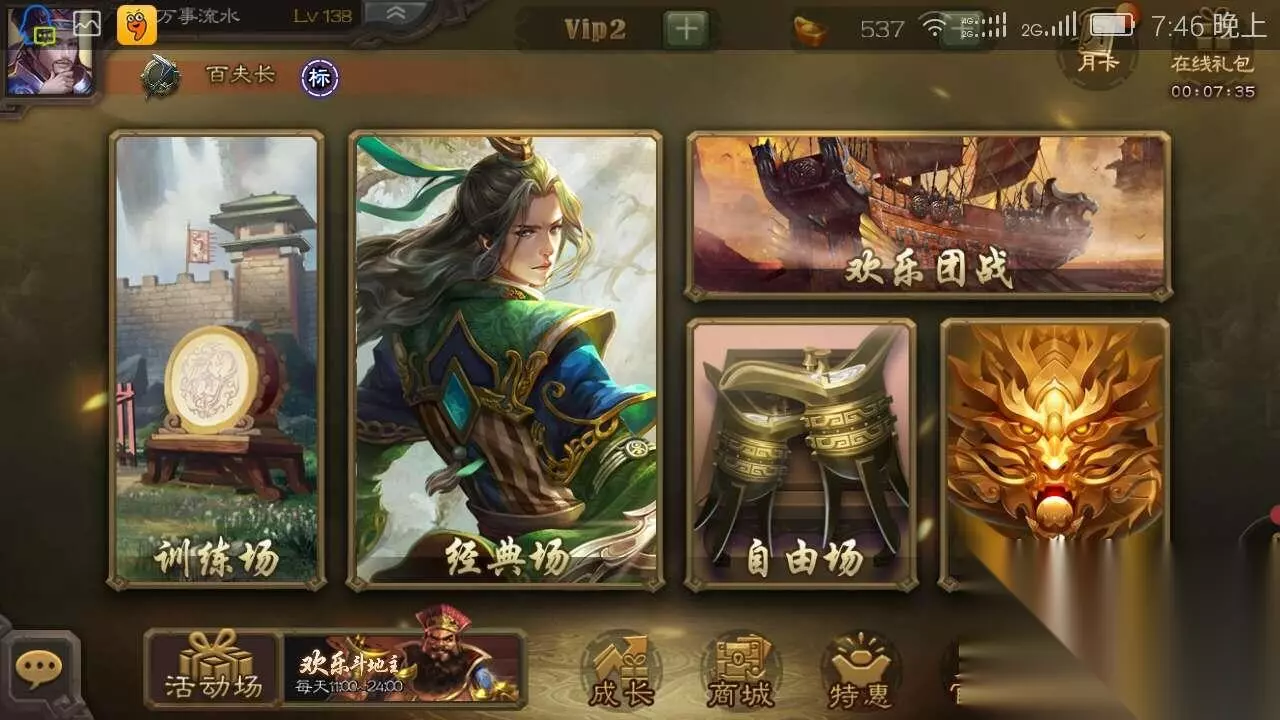Click the green plus beside Vip2

[686, 29]
